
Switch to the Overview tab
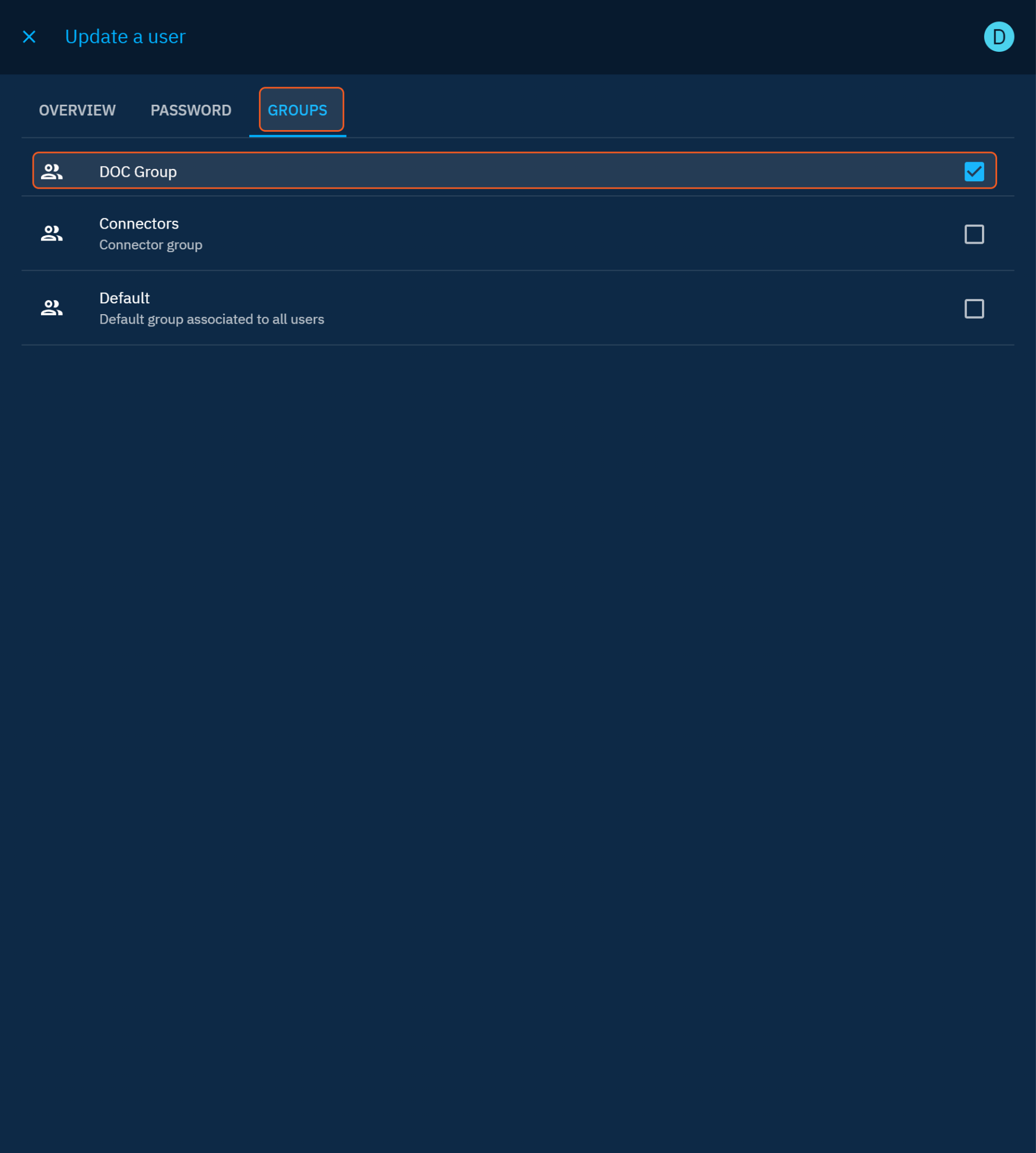(77, 110)
